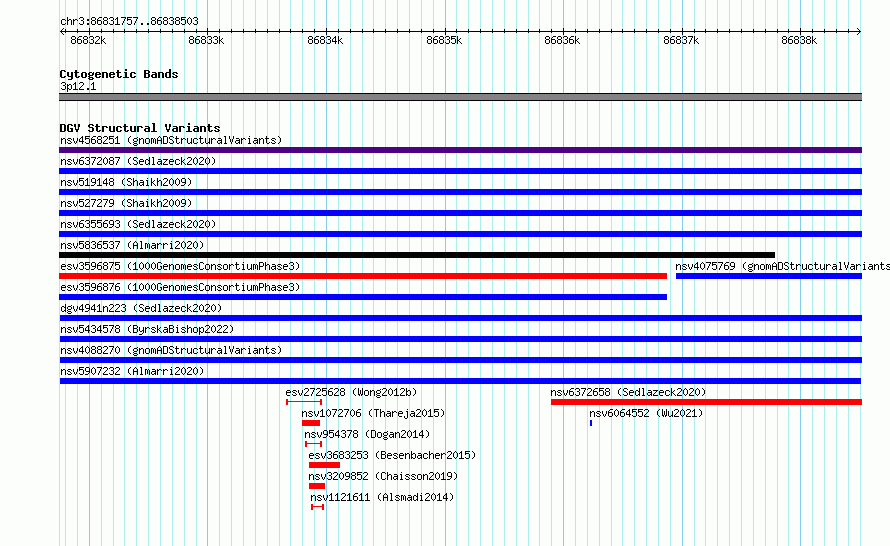The image size is (890, 546).
Task: Select the red nsv6372658 variant bar
Action: (x=707, y=402)
